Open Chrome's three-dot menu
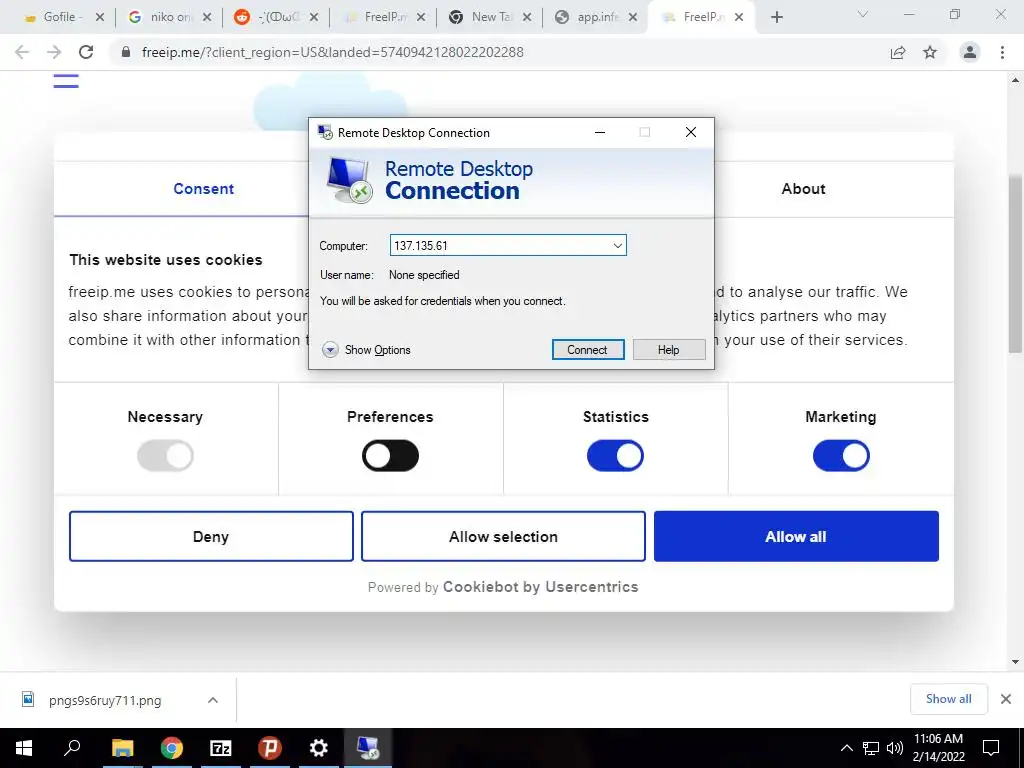Image resolution: width=1024 pixels, height=768 pixels. click(1002, 52)
